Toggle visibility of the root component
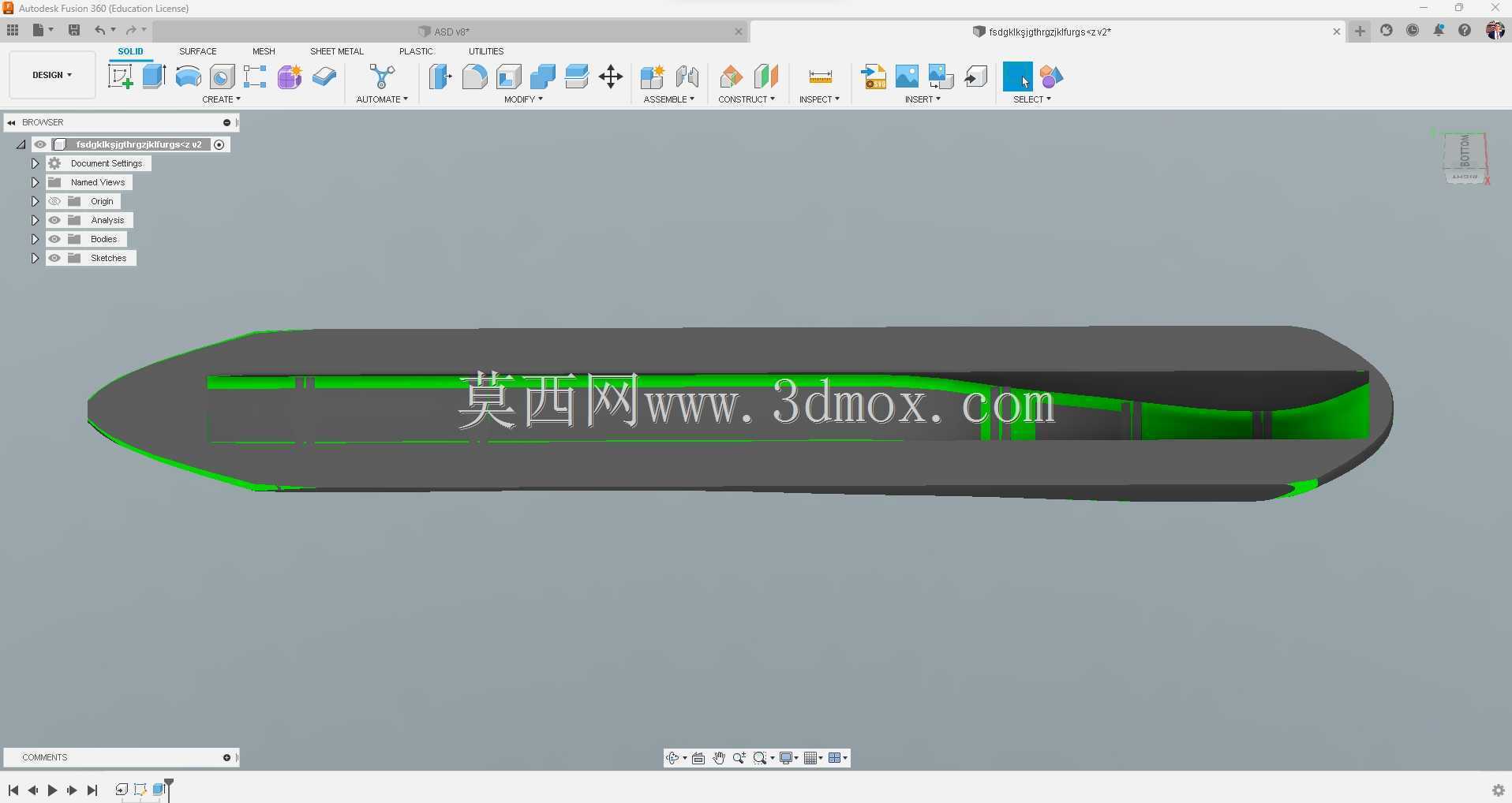1512x803 pixels. click(40, 144)
